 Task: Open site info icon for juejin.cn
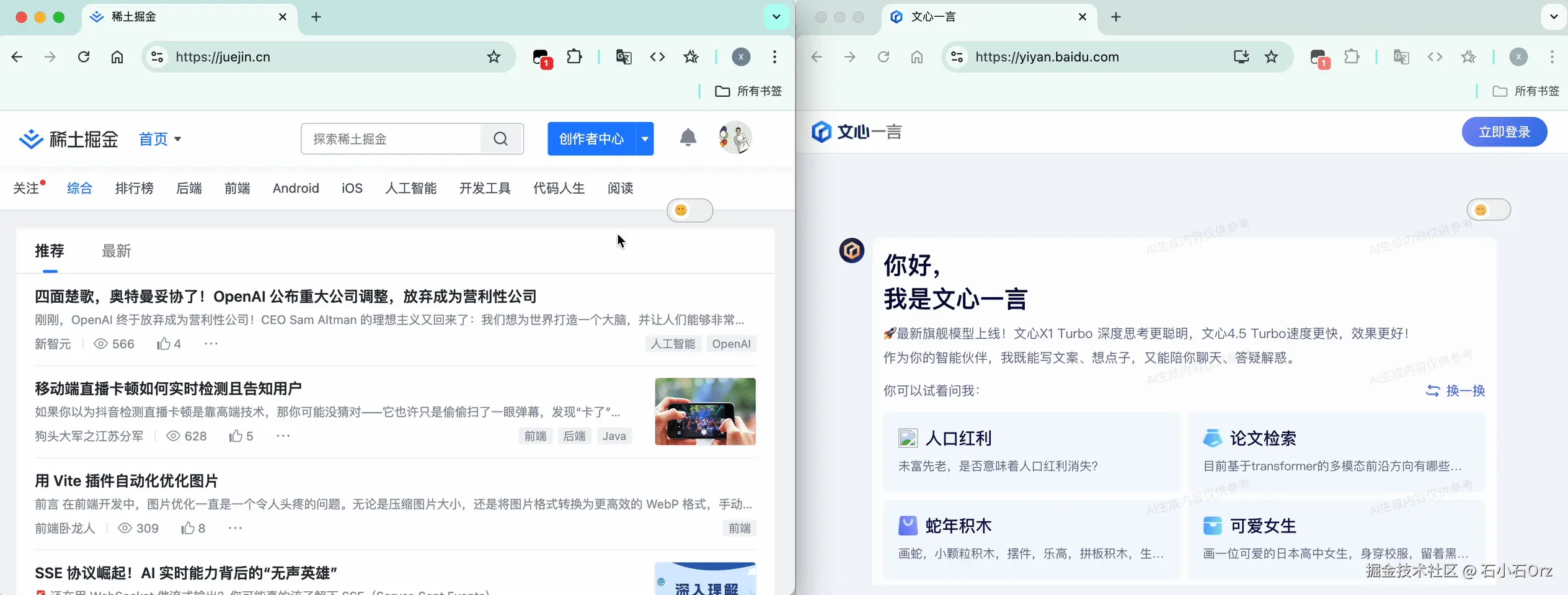coord(157,57)
